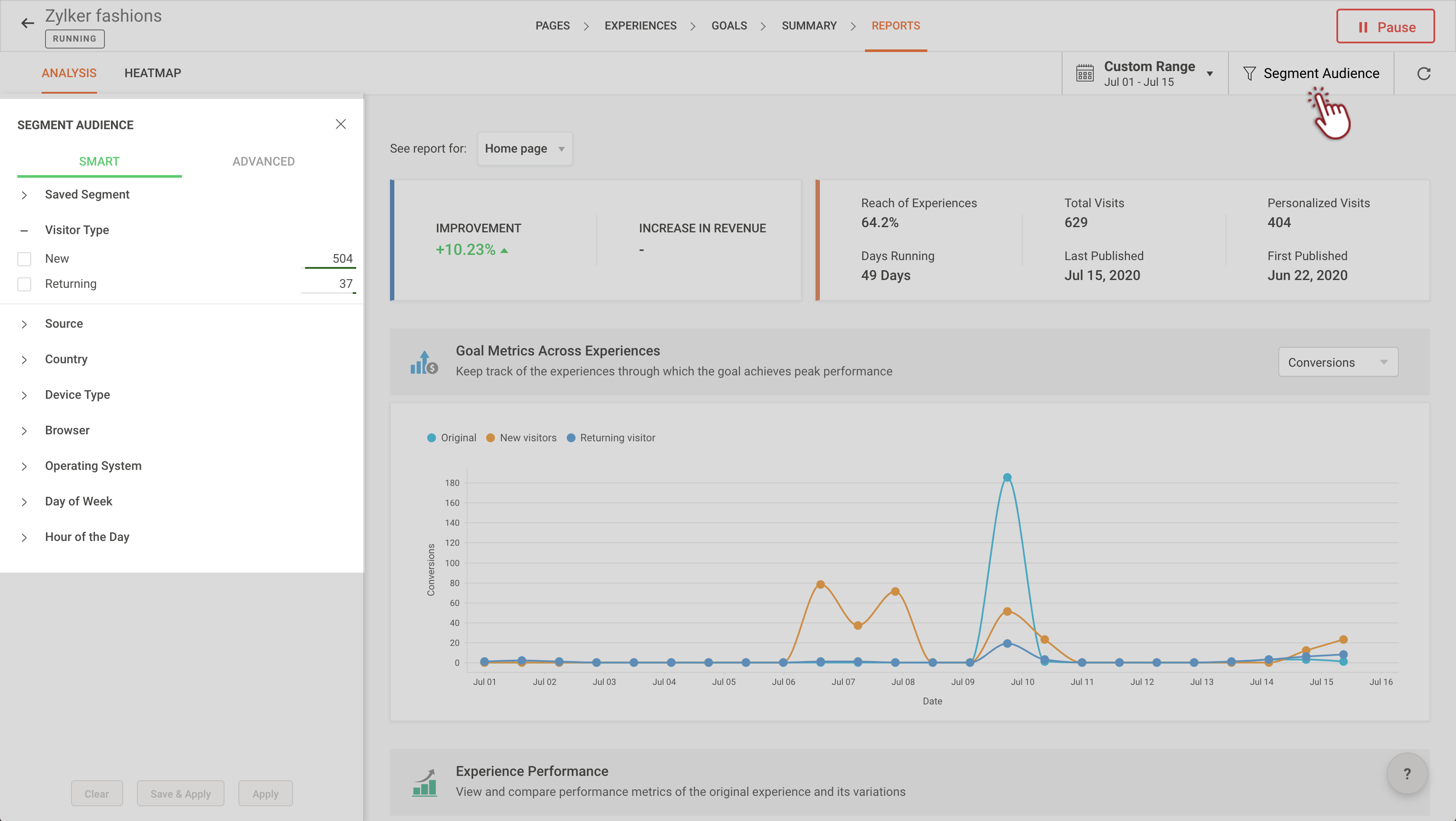Open the Conversions metric dropdown
Screen dimensions: 1456x821
[1337, 362]
